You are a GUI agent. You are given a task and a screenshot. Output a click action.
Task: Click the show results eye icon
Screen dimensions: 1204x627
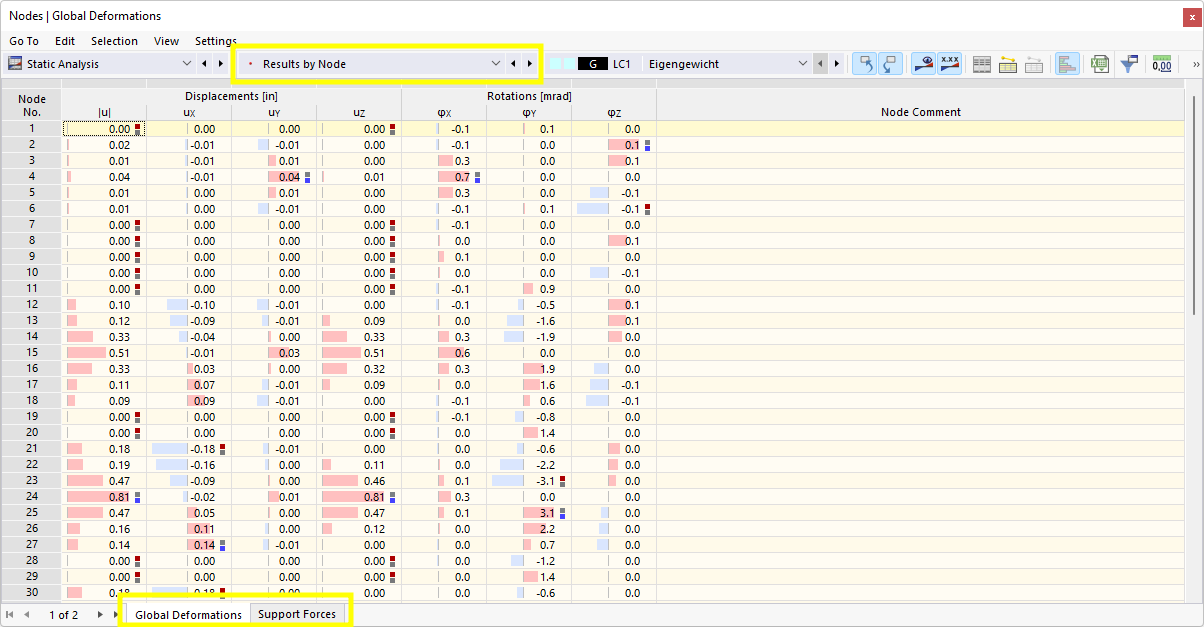point(922,63)
